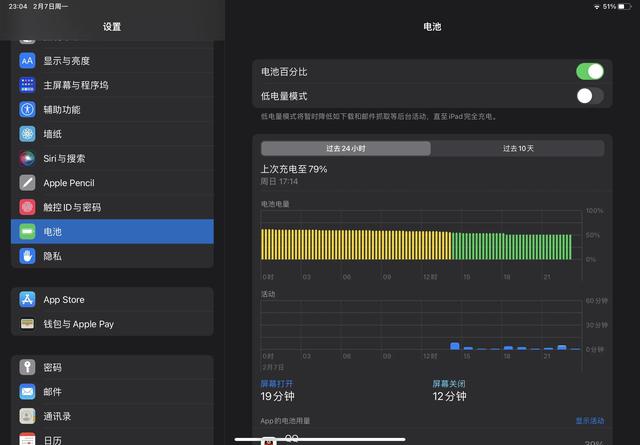Switch to 过去10天 tab
Viewport: 640px width, 445px height.
click(x=517, y=148)
